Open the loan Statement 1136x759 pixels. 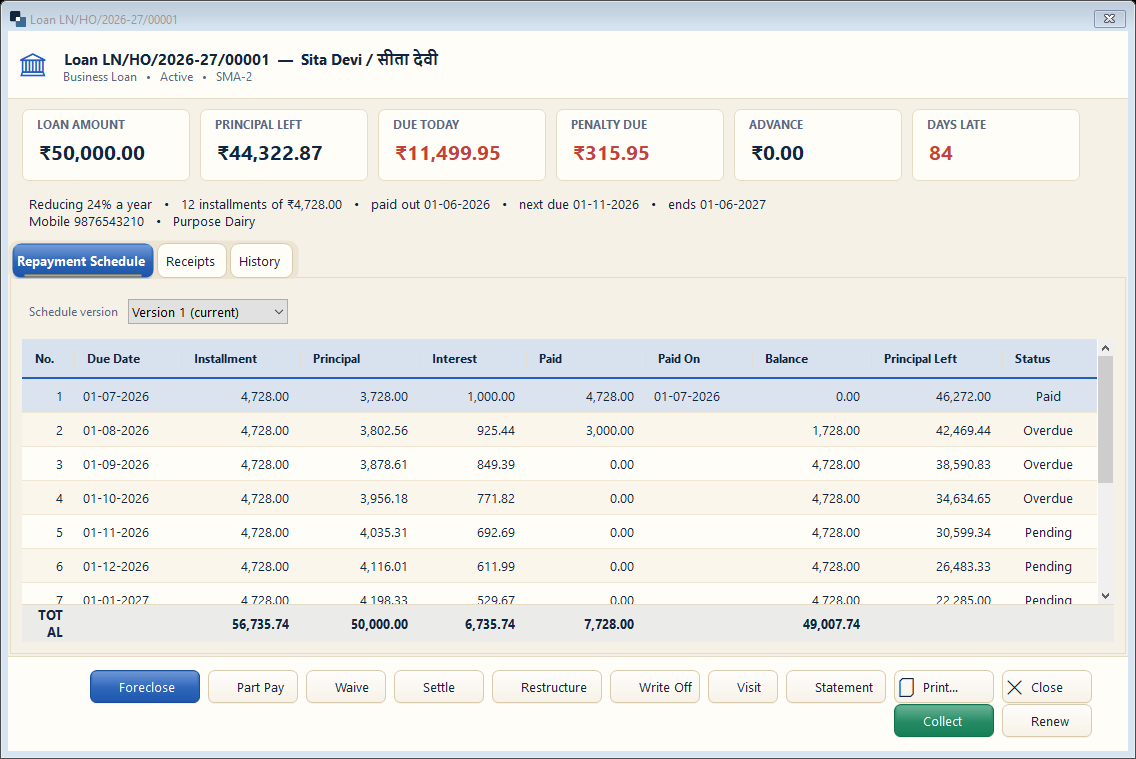pos(836,687)
